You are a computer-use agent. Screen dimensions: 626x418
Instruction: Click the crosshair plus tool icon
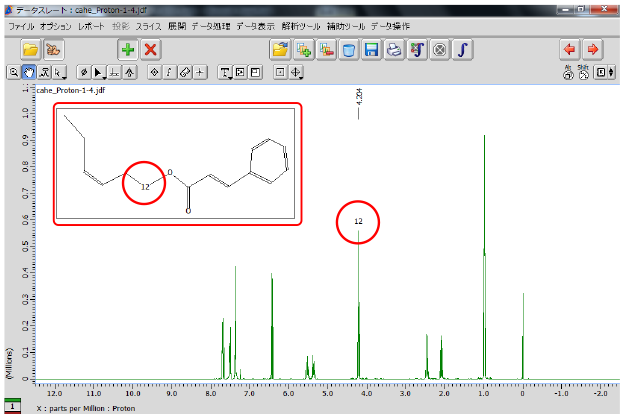[x=200, y=72]
